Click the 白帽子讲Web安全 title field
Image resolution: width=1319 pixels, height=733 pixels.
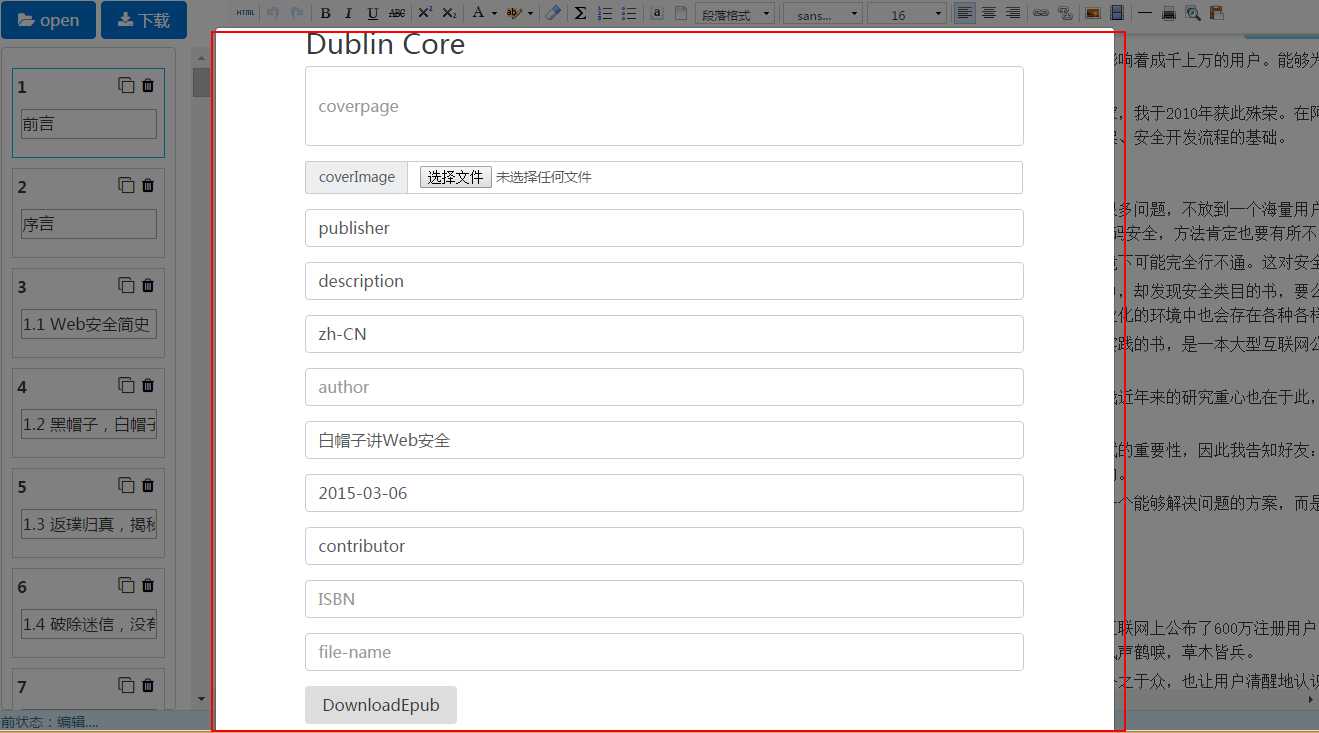pos(664,440)
